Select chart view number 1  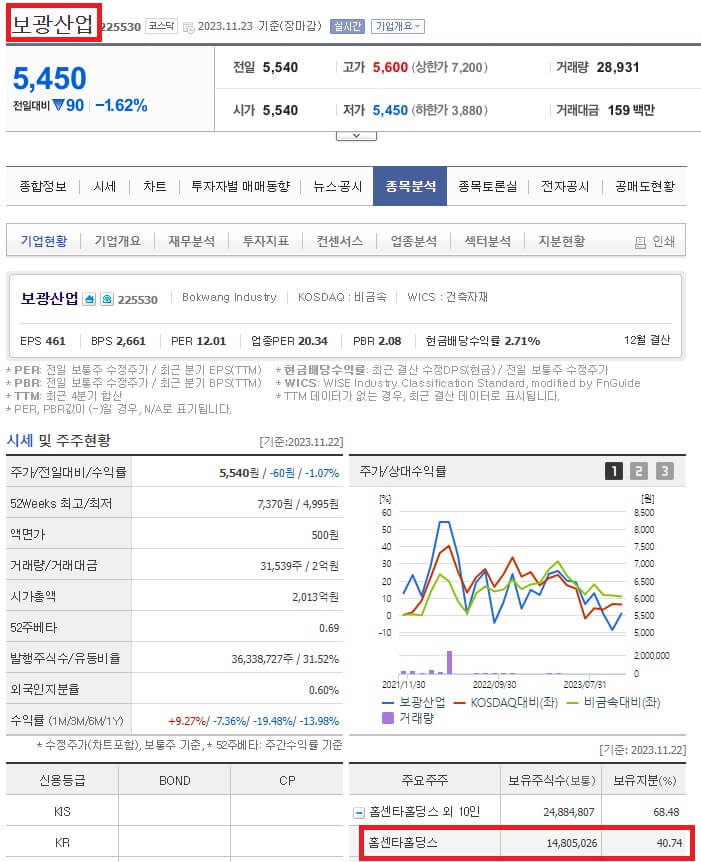pyautogui.click(x=614, y=471)
